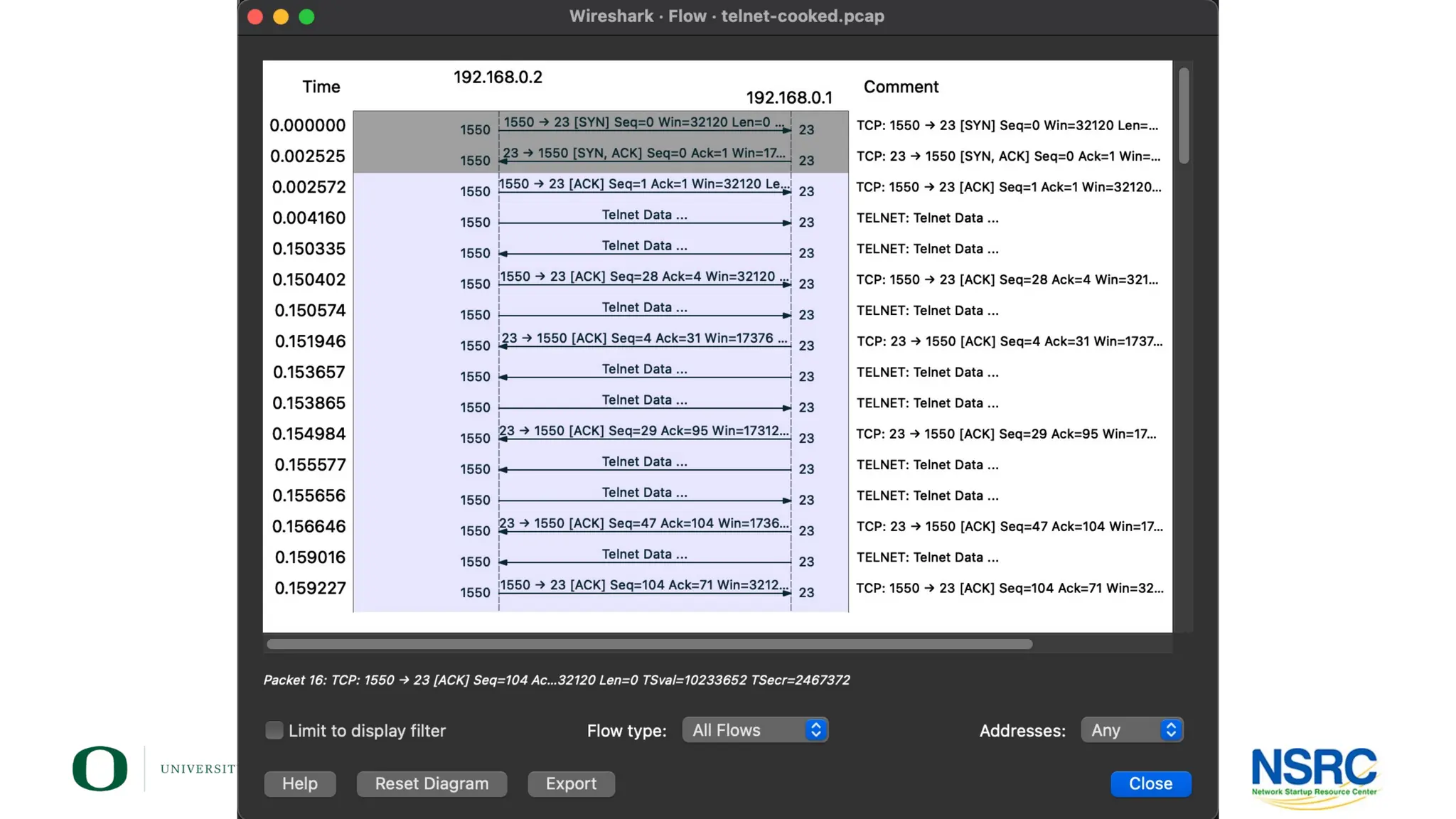Click the Reset Diagram button
Screen dimensions: 1456x819
432,783
